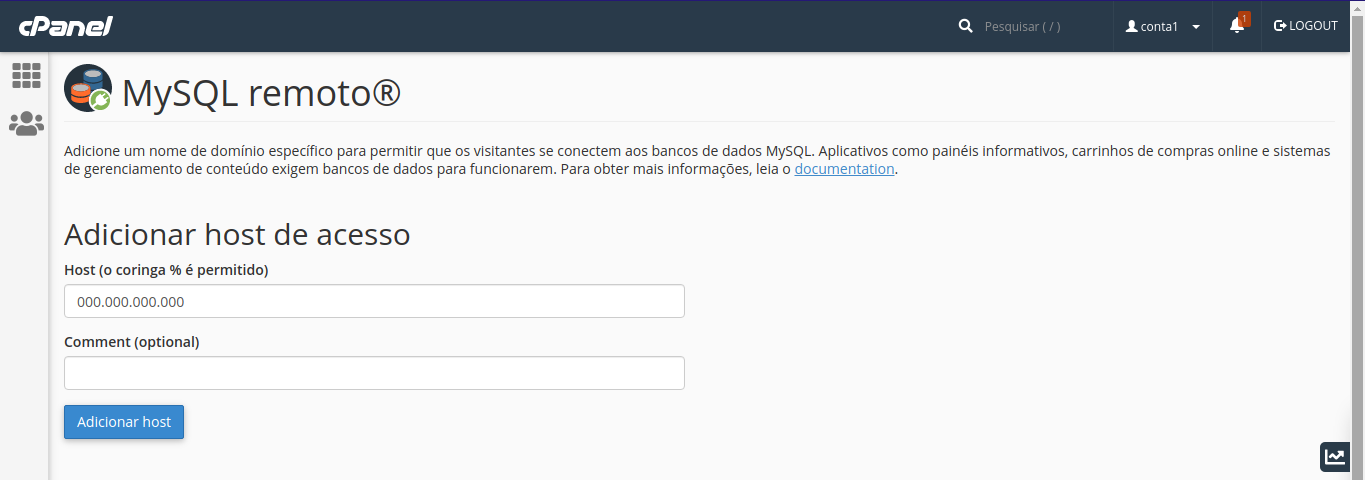Click the Comment (optional) field
Viewport: 1365px width, 480px height.
(374, 373)
